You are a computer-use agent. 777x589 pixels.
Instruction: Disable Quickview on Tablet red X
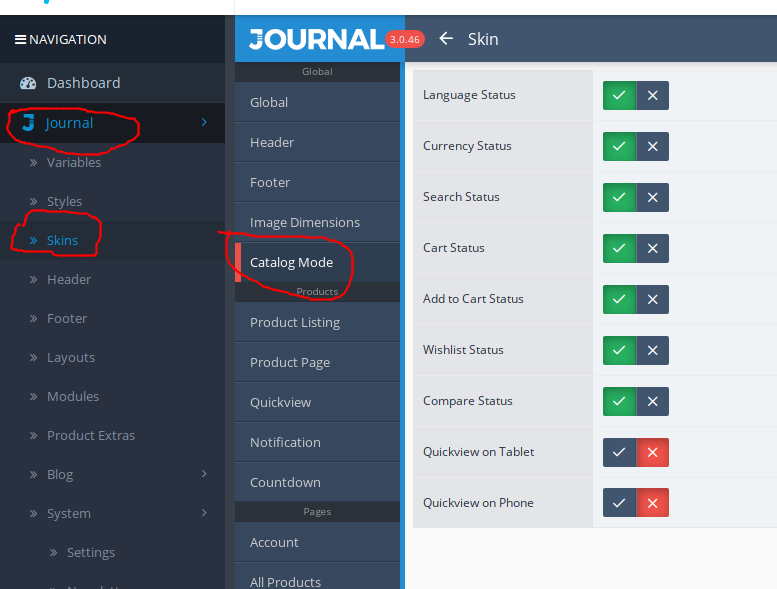(x=653, y=452)
